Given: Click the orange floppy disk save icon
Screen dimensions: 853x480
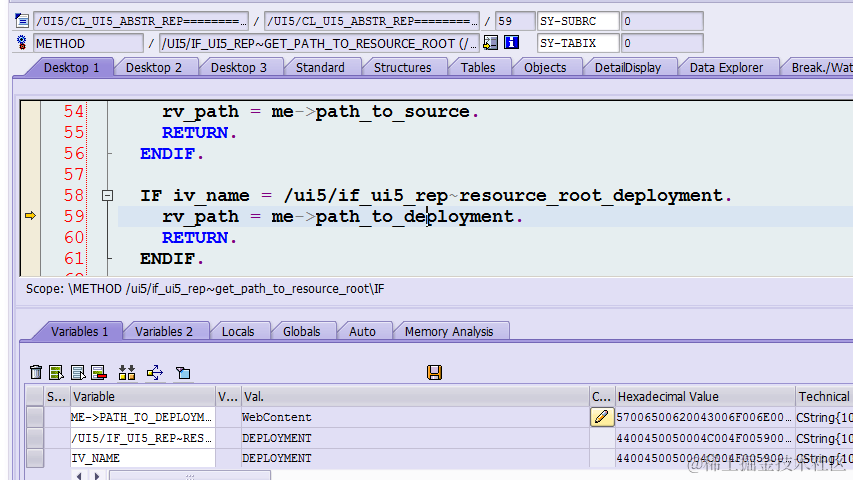Looking at the screenshot, I should click(434, 372).
